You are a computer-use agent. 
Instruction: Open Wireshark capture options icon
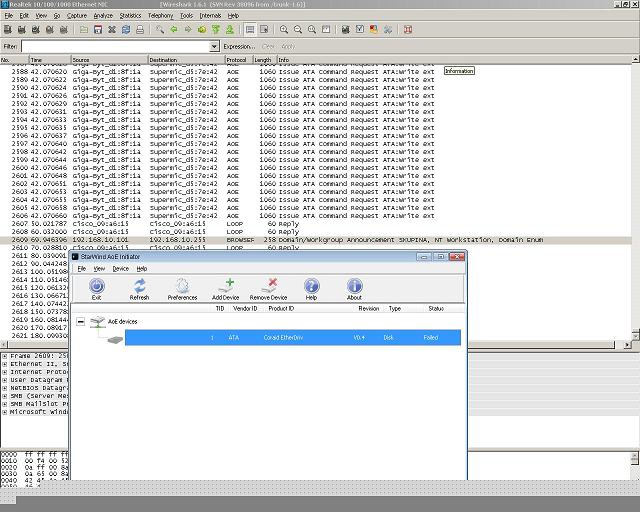tap(22, 29)
